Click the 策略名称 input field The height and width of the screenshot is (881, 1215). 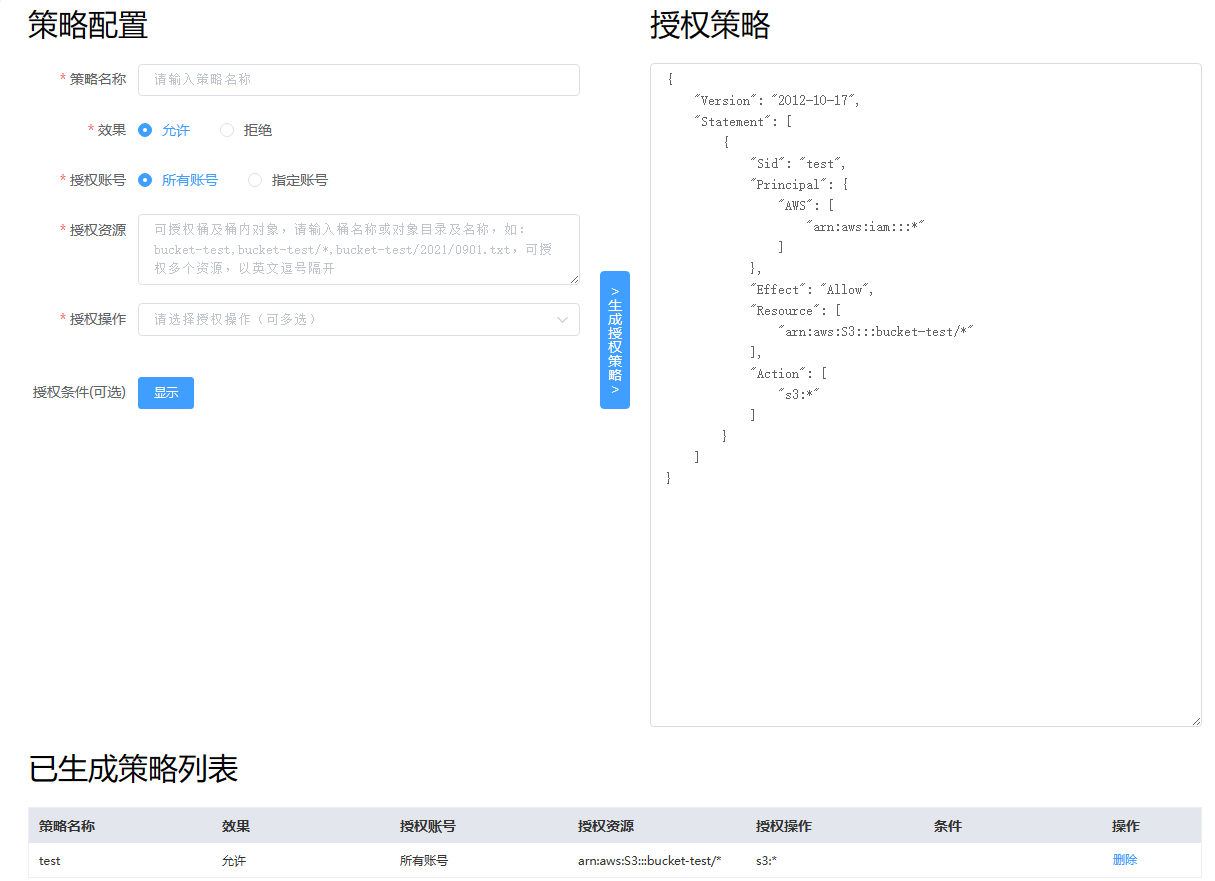pos(358,80)
